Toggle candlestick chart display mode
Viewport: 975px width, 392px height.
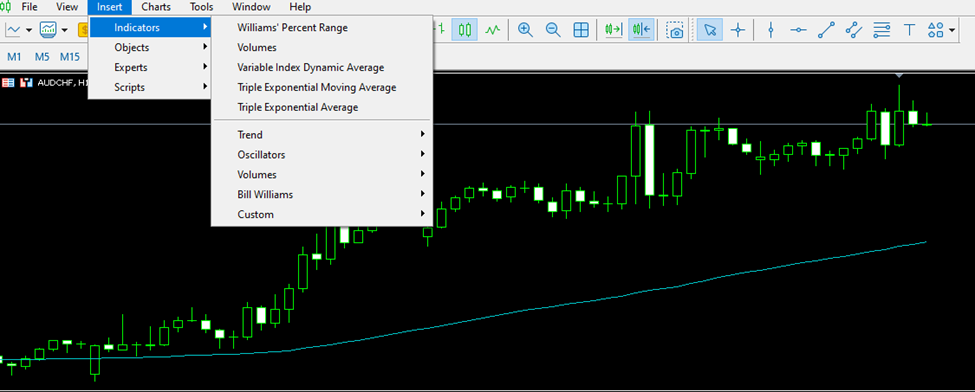[464, 29]
